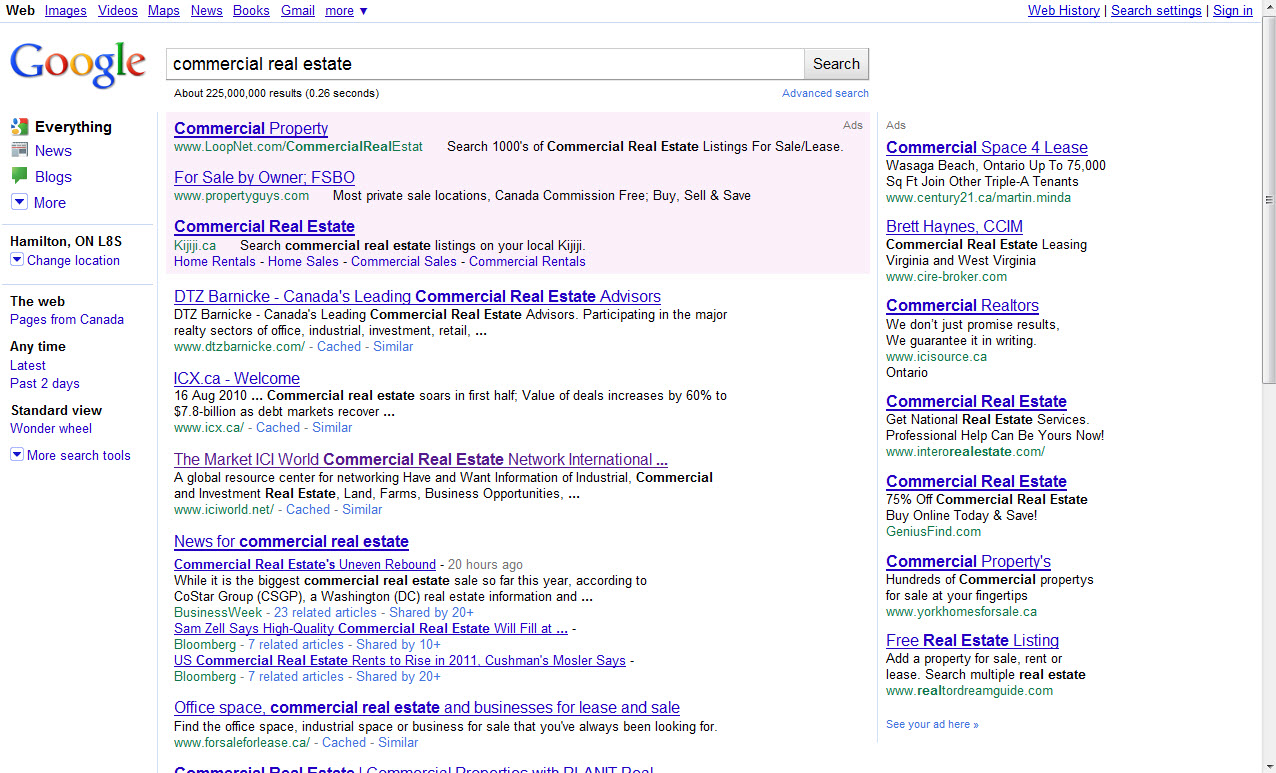Screen dimensions: 1276x773
Task: Open Commercial Space 4 Lease ad
Action: tap(987, 147)
